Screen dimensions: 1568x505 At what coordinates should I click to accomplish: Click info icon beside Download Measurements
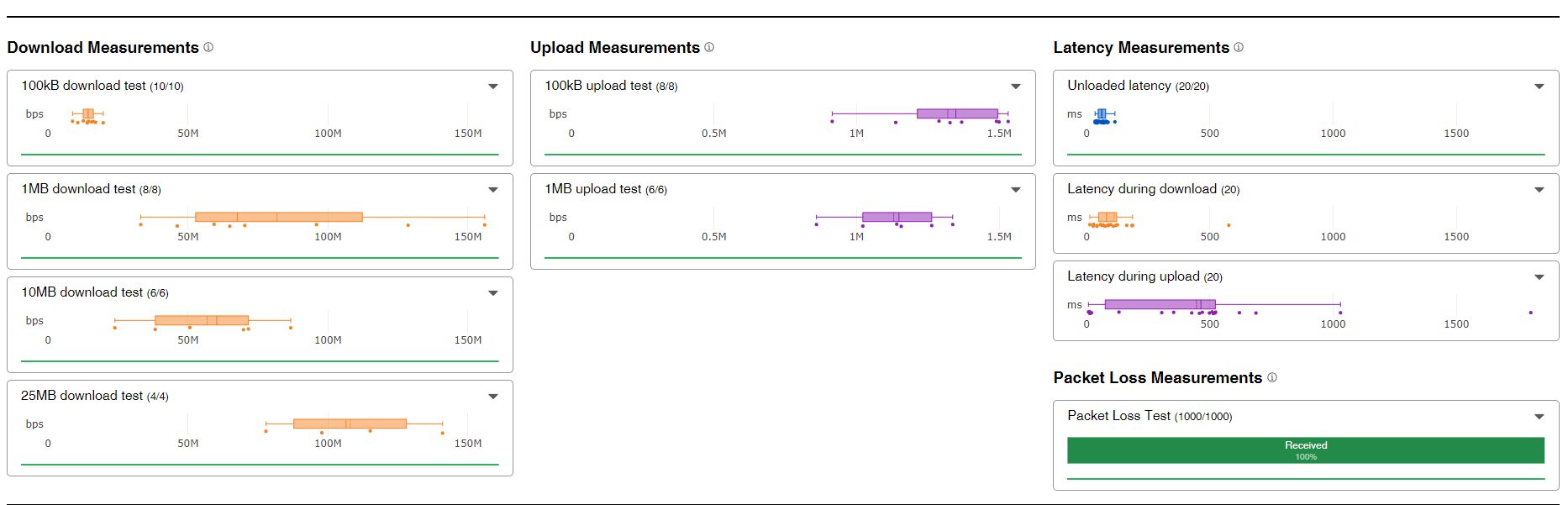tap(208, 47)
